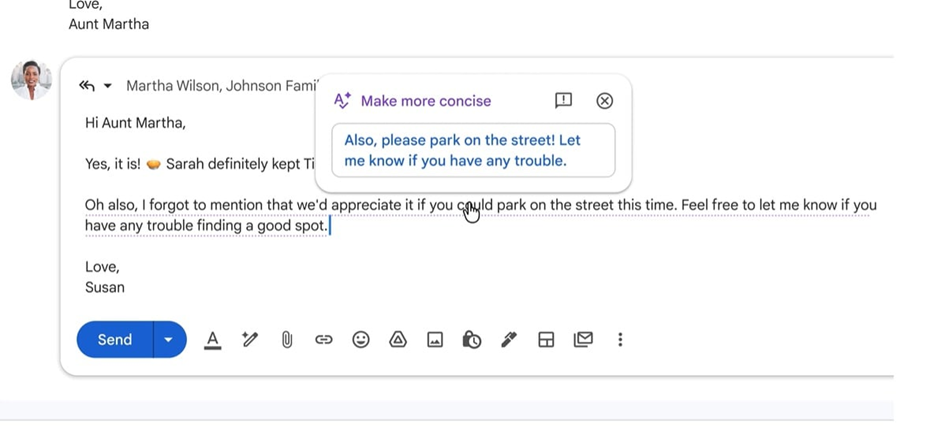Open the send options dropdown arrow

pyautogui.click(x=168, y=340)
